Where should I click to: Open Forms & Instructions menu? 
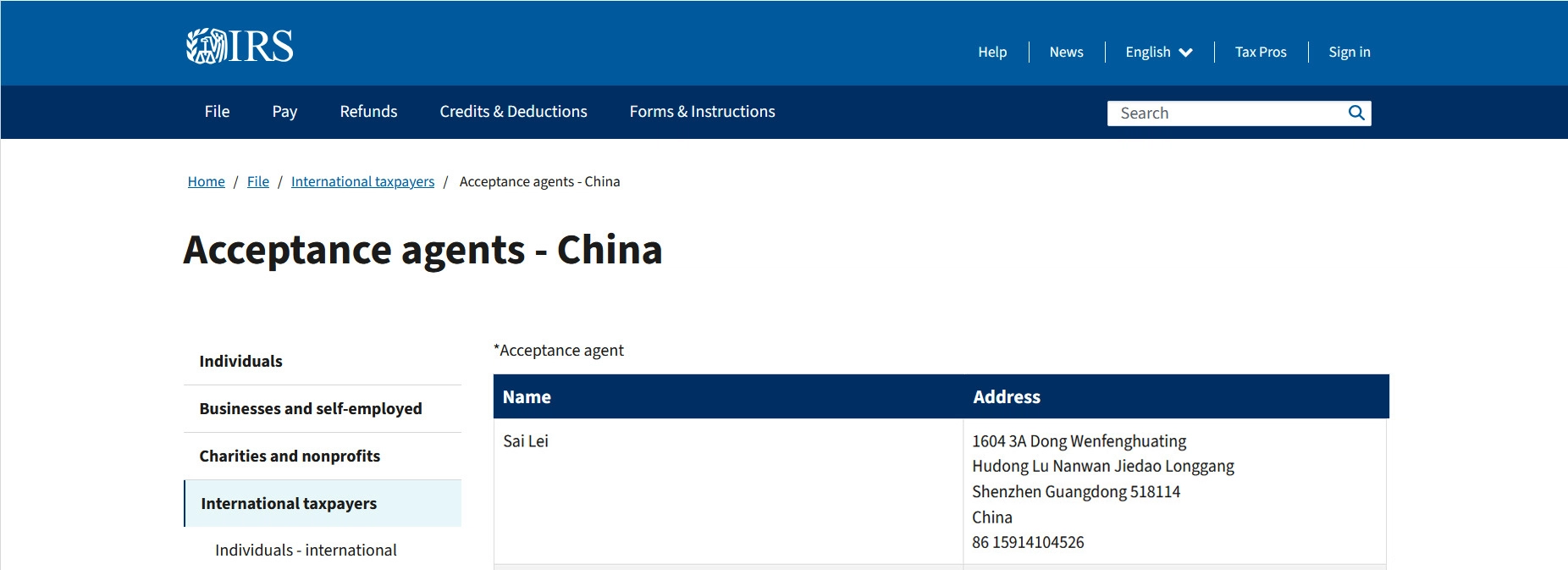tap(702, 112)
